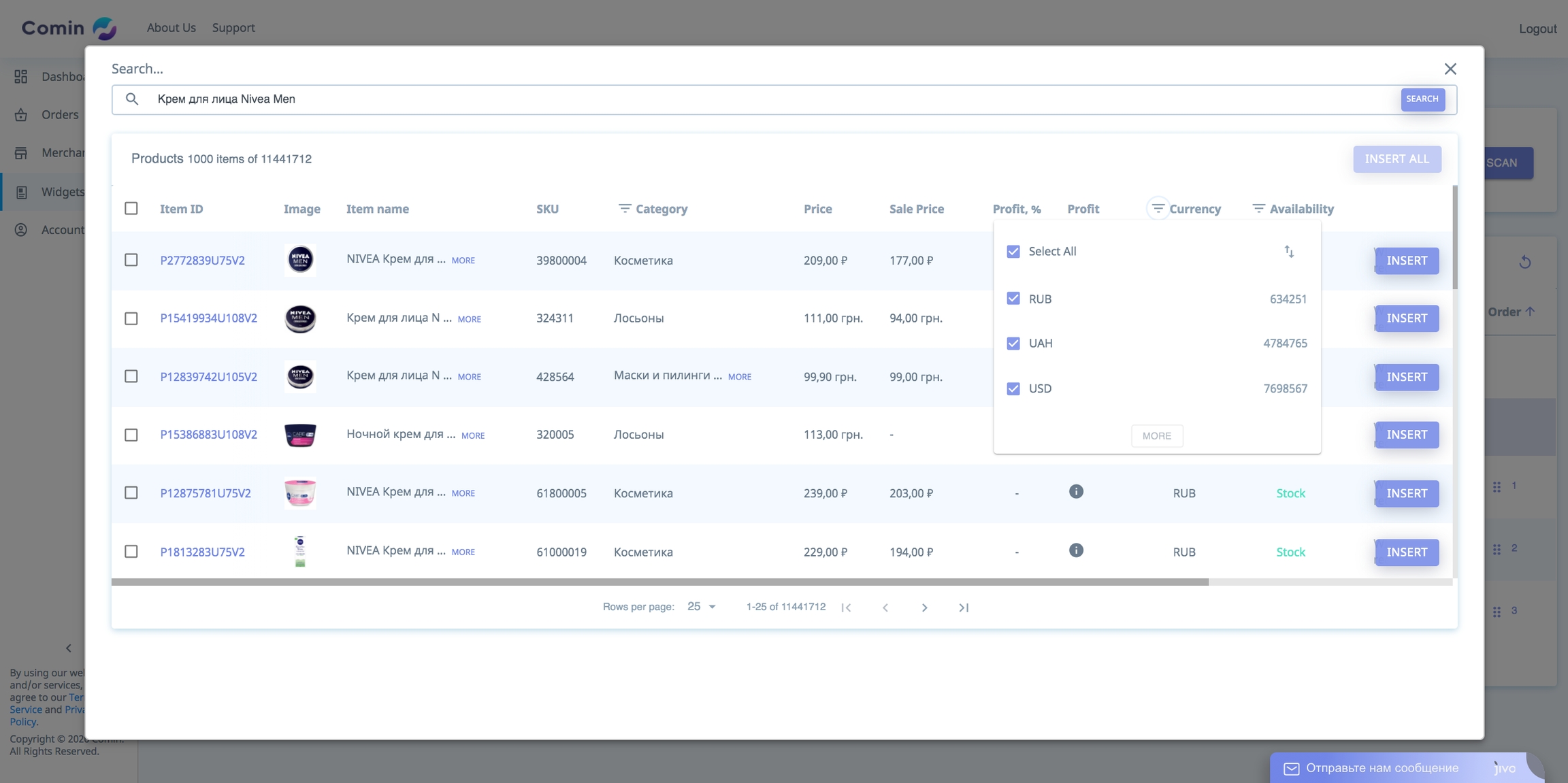Check the row P12839742U105V2 checkbox
1568x783 pixels.
[x=131, y=376]
